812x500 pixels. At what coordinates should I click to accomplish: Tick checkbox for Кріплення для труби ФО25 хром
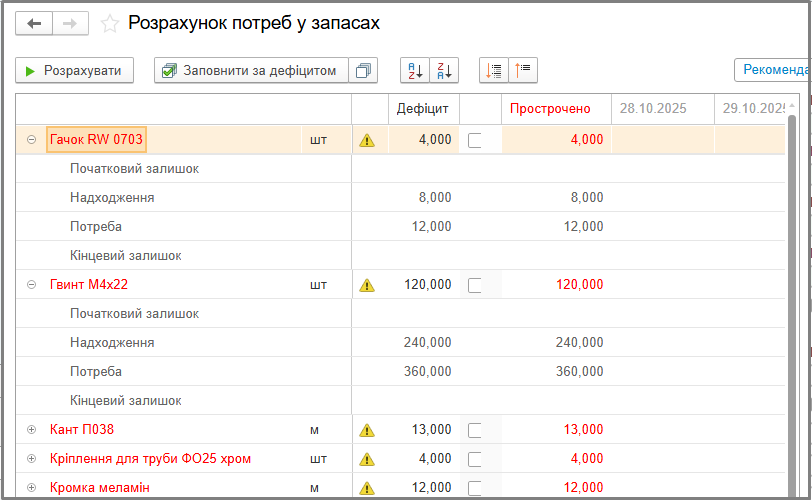click(474, 459)
